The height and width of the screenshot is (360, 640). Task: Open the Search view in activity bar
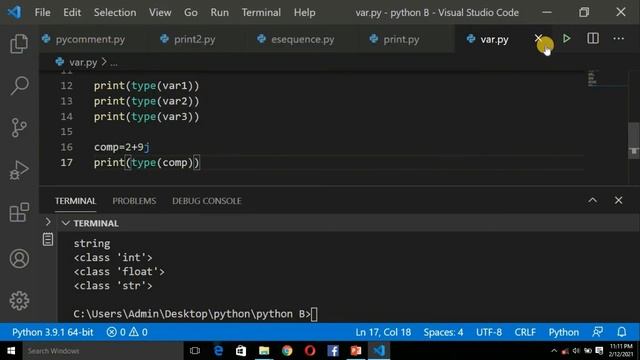19,86
